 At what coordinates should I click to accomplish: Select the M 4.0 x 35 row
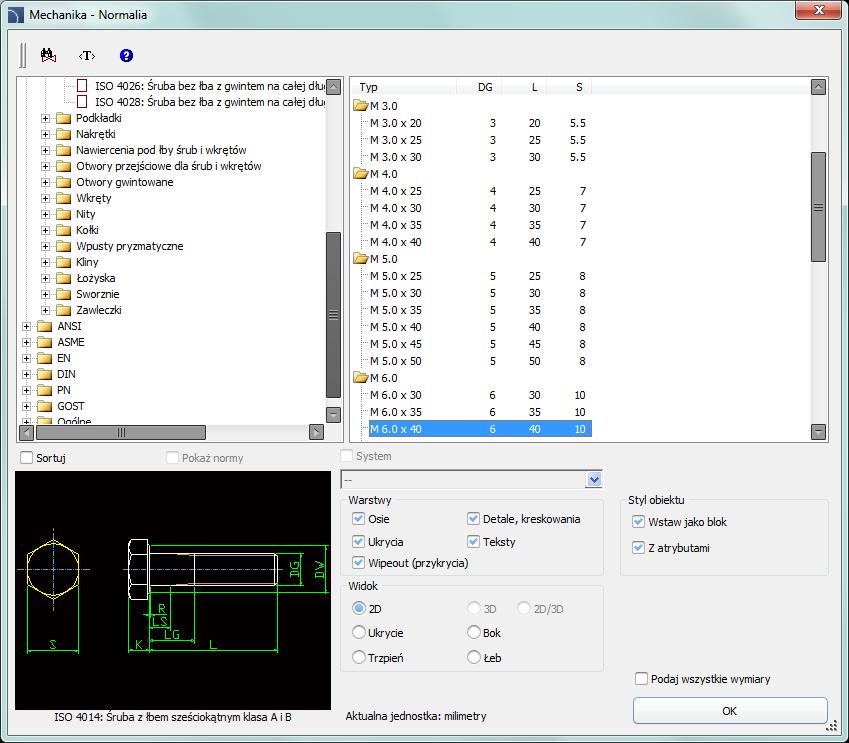coord(478,225)
